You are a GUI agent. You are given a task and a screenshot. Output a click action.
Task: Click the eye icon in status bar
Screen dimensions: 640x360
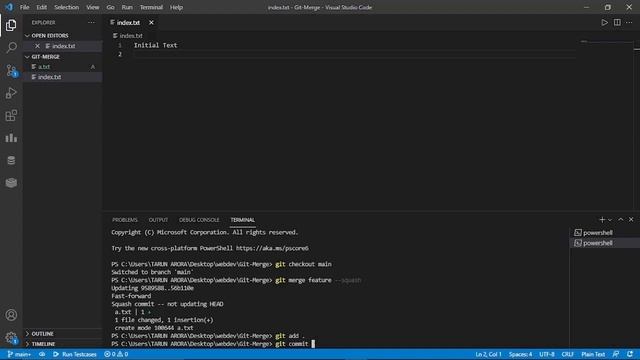click(x=42, y=354)
